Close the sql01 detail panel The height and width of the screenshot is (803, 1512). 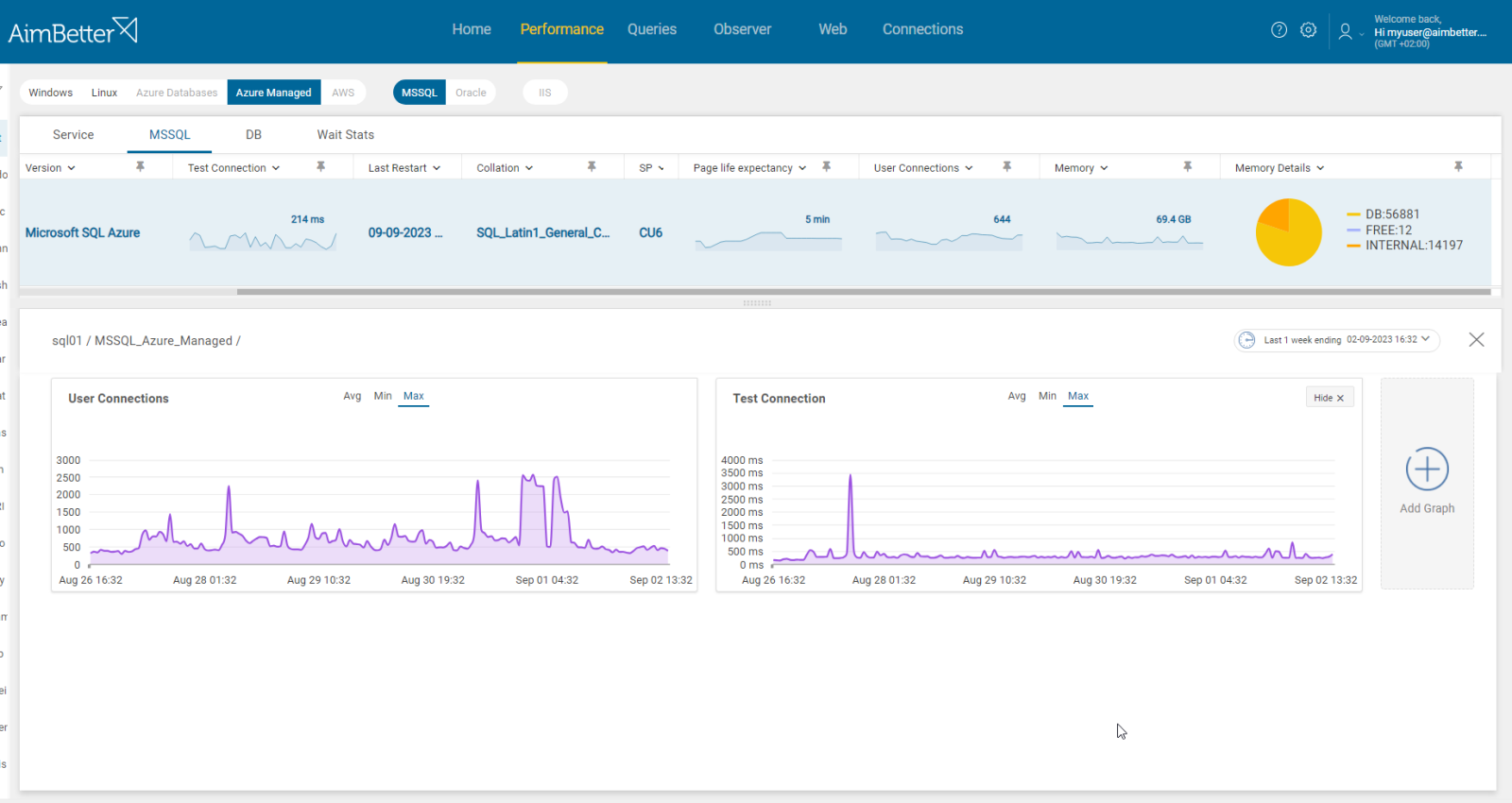click(x=1476, y=340)
